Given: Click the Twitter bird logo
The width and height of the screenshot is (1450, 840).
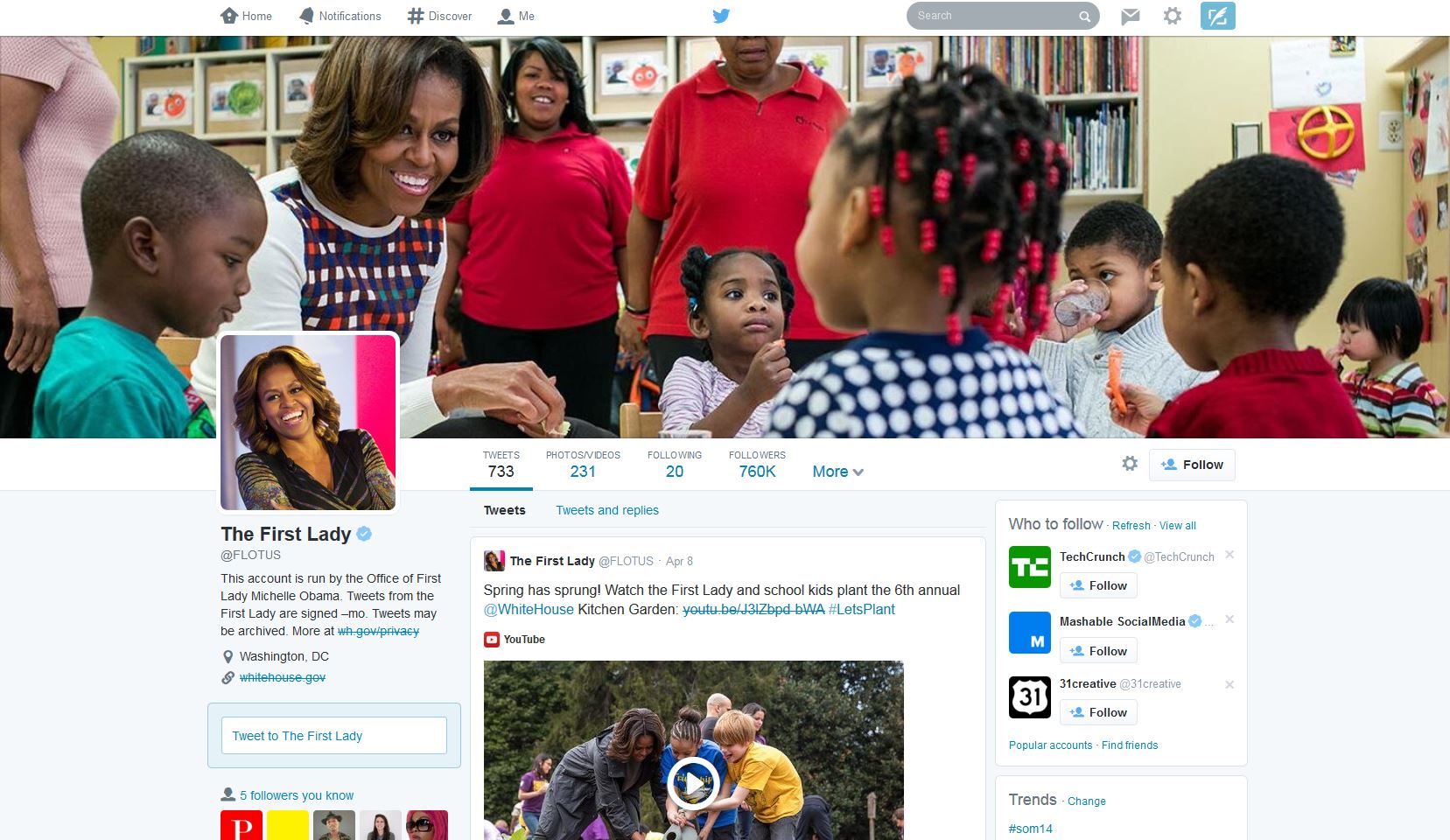Looking at the screenshot, I should tap(721, 16).
